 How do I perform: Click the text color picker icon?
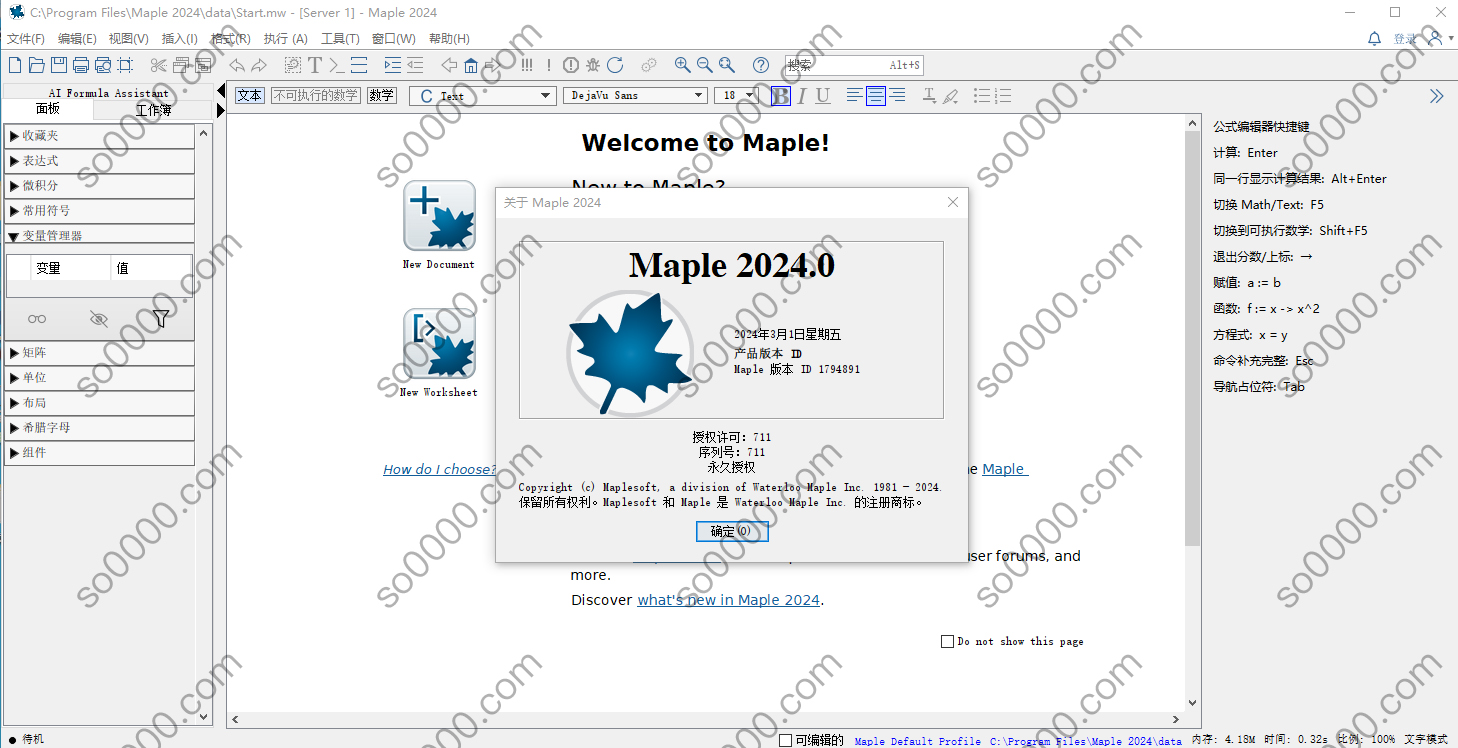pyautogui.click(x=929, y=96)
